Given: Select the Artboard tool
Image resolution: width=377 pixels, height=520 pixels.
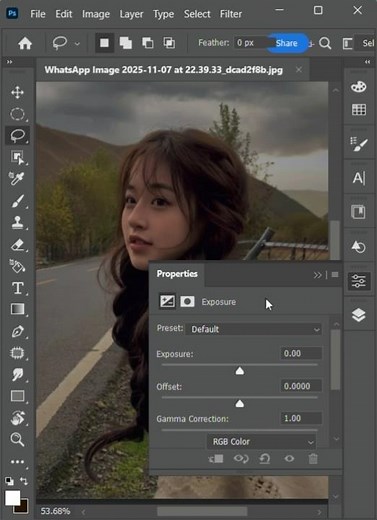Looking at the screenshot, I should click(17, 353).
